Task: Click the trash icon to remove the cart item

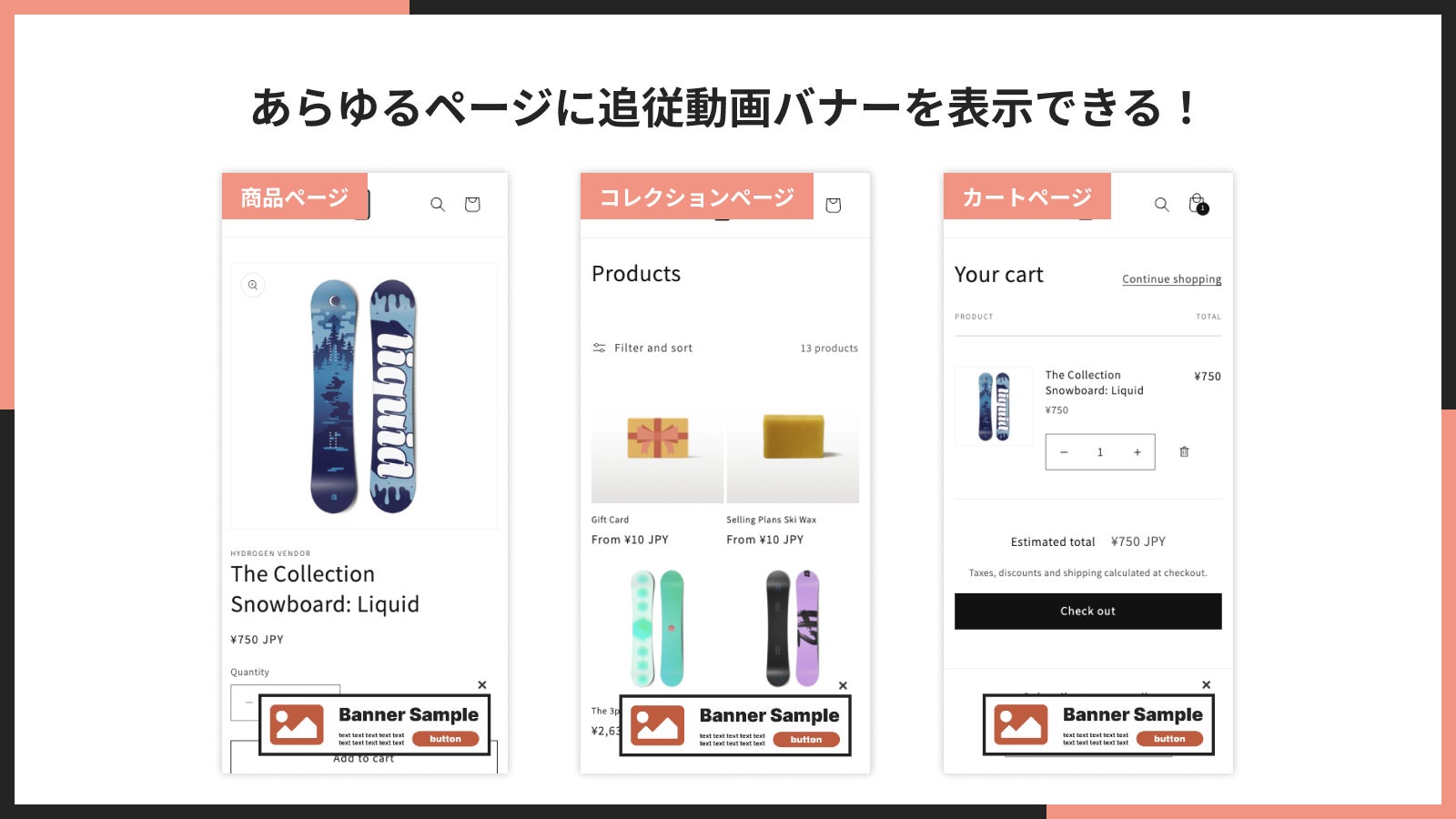Action: pos(1184,451)
